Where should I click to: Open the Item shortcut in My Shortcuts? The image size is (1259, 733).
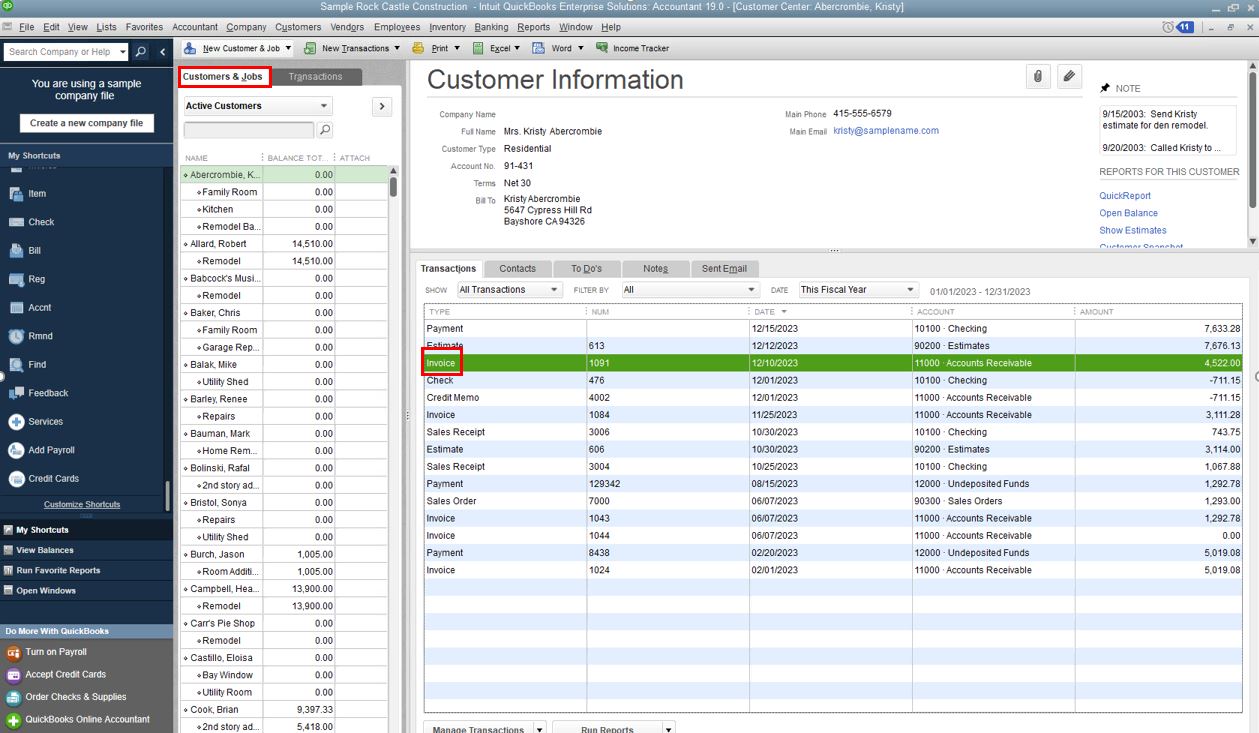point(27,194)
